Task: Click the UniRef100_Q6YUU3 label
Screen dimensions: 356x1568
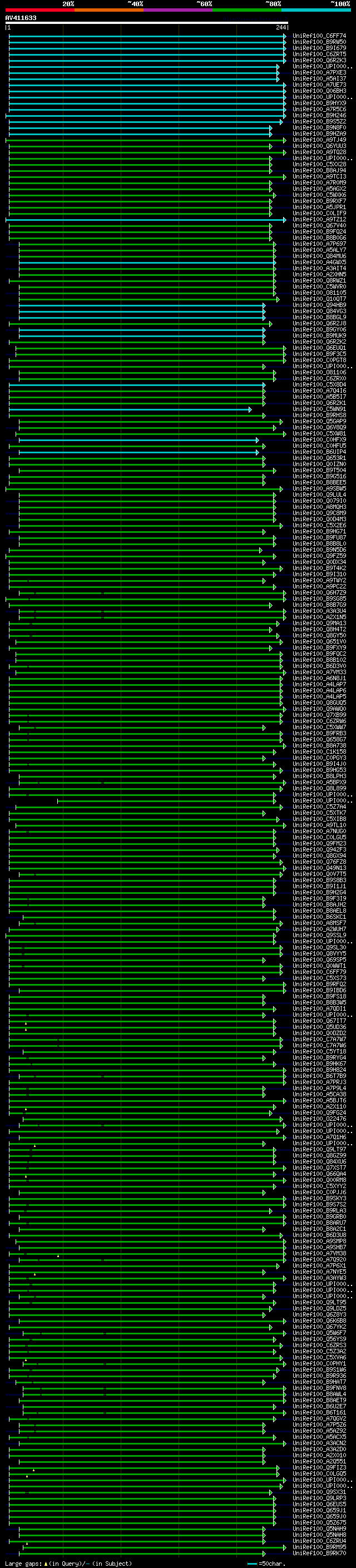Action: tap(319, 146)
